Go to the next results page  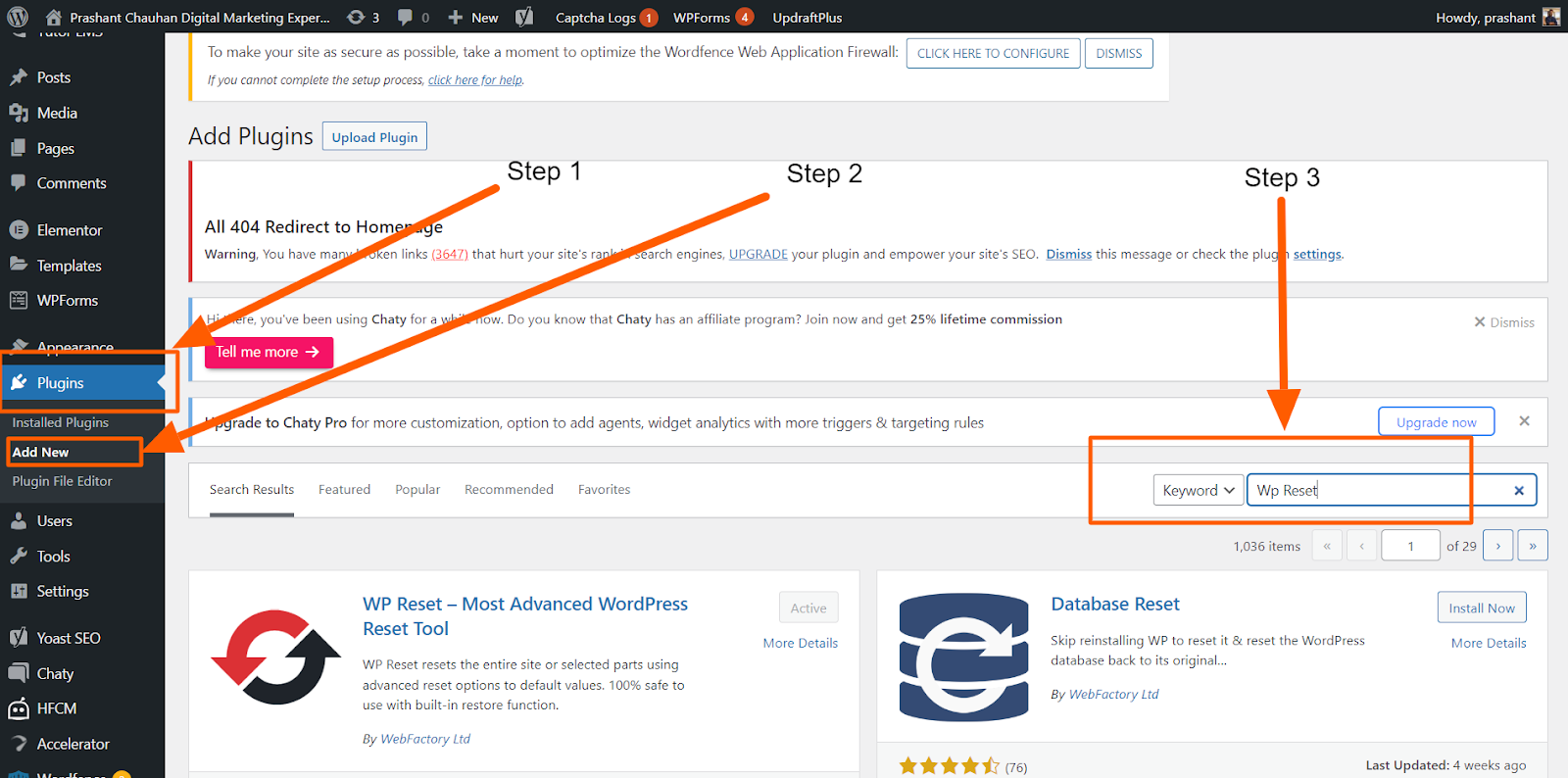pyautogui.click(x=1497, y=546)
